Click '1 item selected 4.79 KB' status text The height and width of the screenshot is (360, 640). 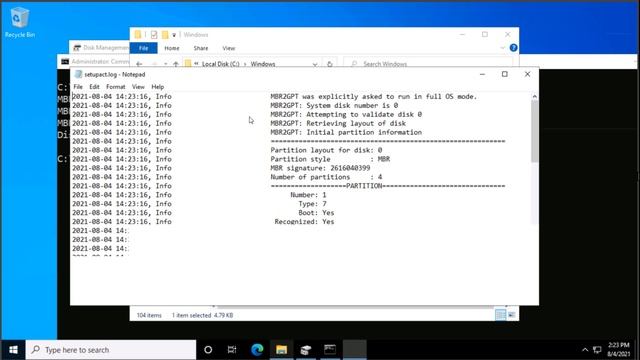pyautogui.click(x=202, y=315)
